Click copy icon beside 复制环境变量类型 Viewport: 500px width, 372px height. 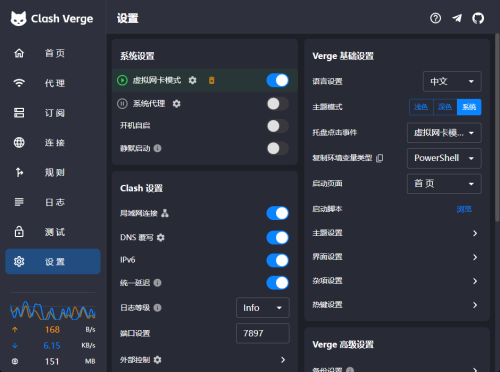379,158
